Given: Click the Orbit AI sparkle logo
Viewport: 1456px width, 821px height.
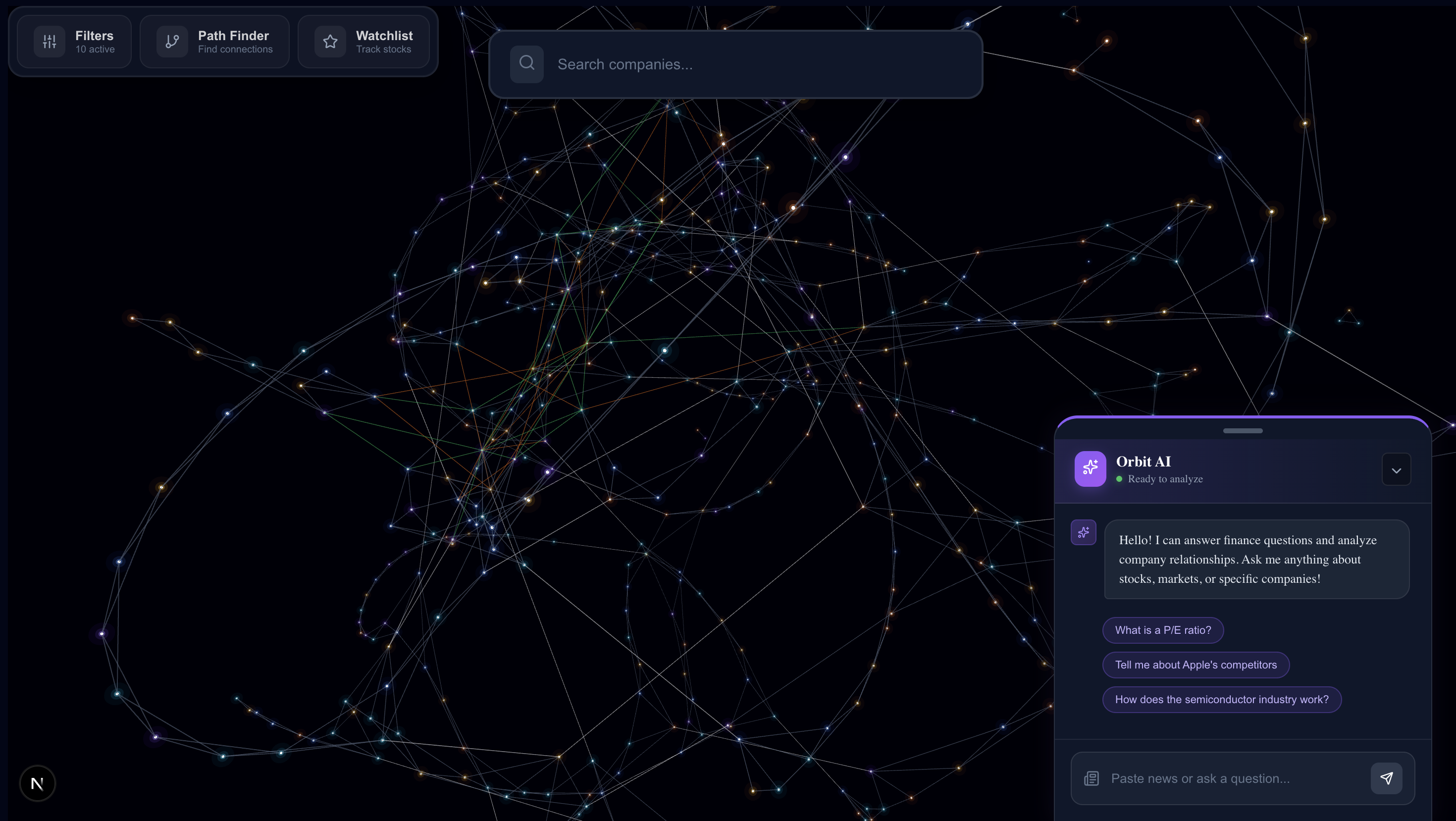Looking at the screenshot, I should [1090, 468].
